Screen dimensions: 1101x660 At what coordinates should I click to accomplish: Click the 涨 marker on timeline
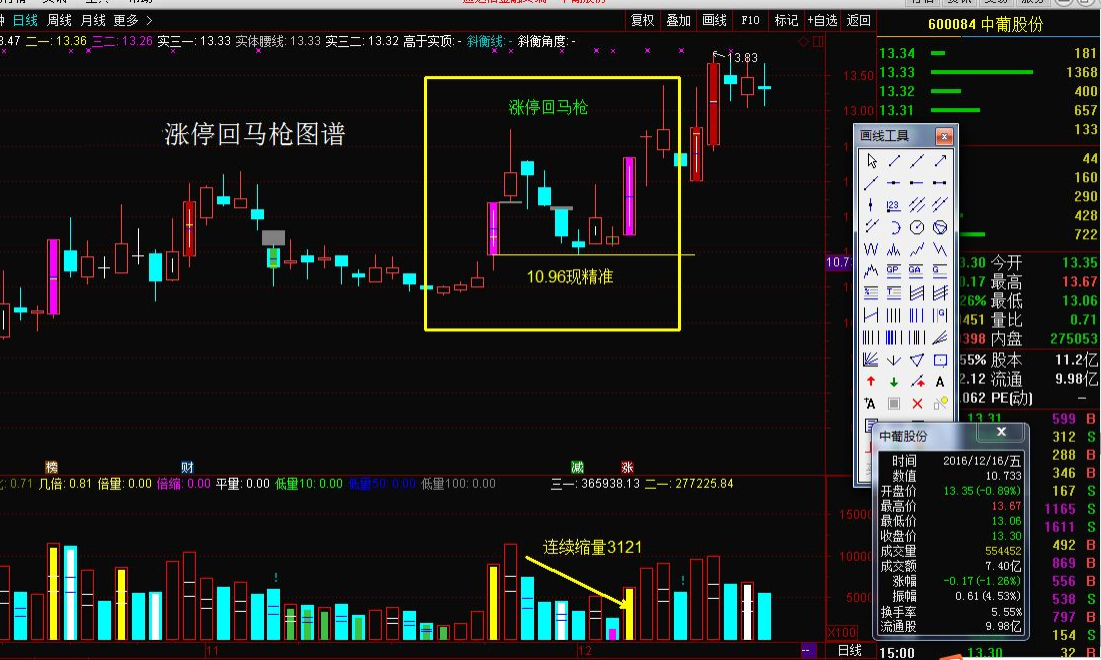(x=627, y=468)
